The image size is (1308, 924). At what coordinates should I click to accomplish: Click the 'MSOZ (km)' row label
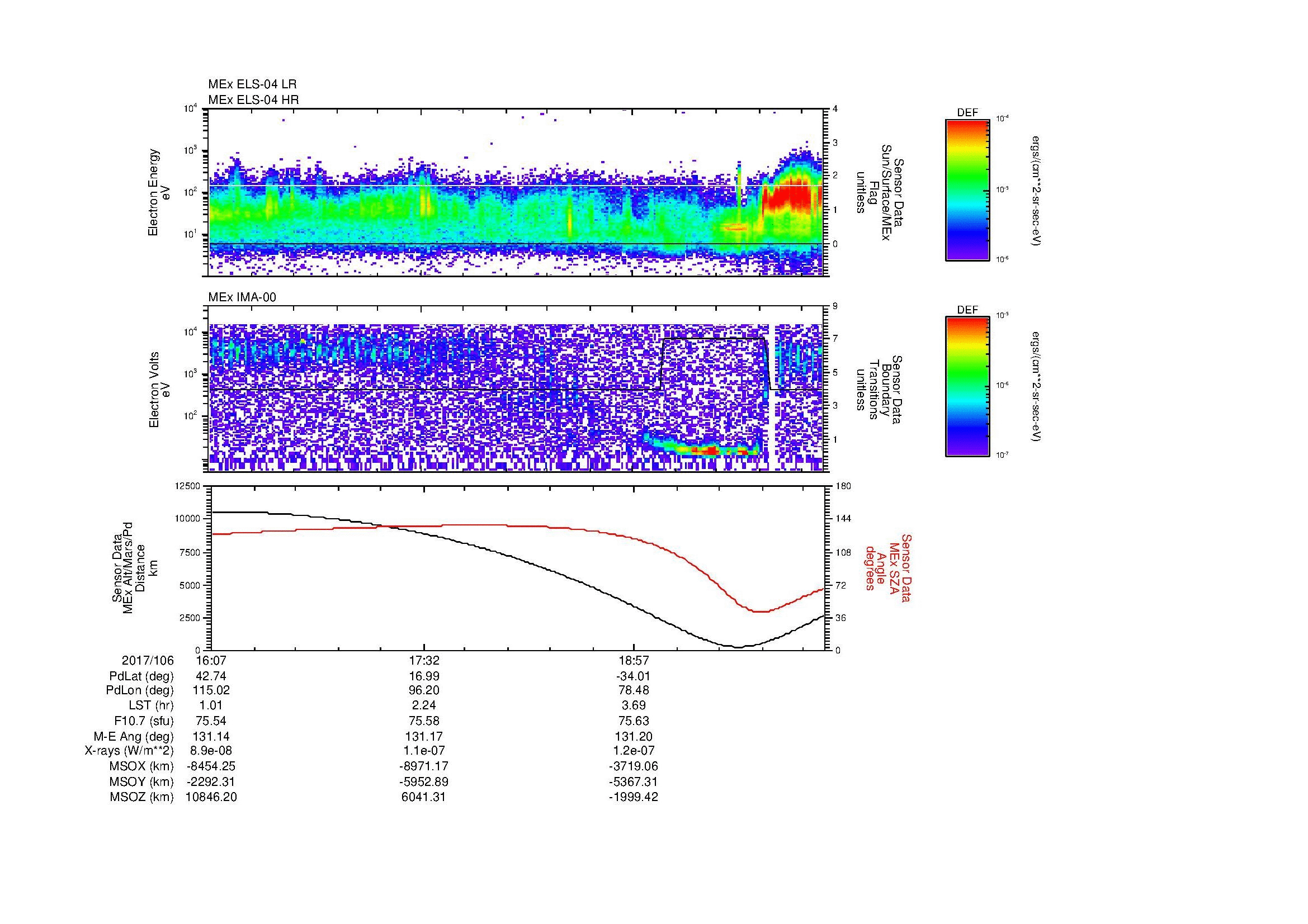[142, 797]
